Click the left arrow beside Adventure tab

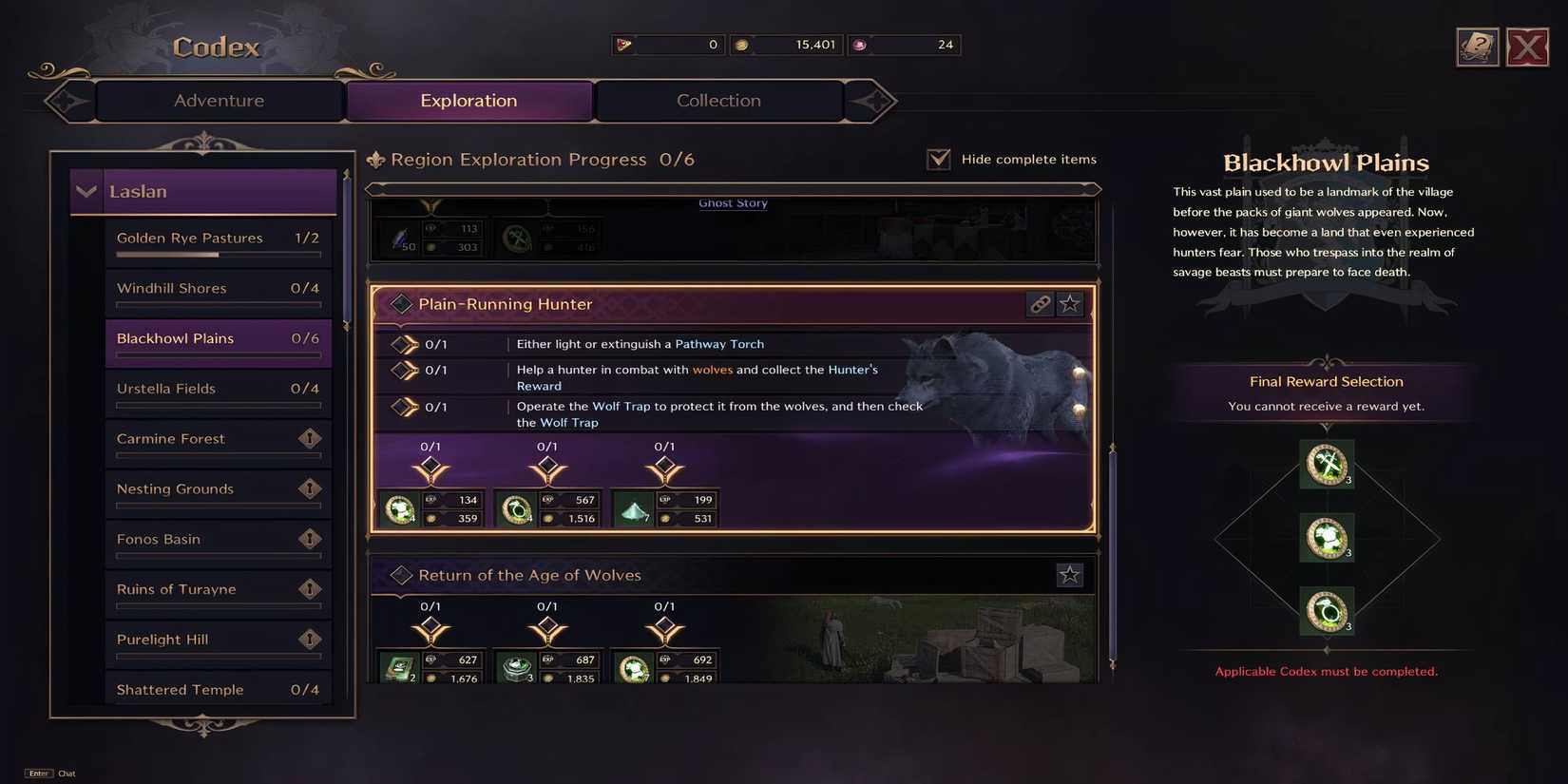pyautogui.click(x=68, y=101)
